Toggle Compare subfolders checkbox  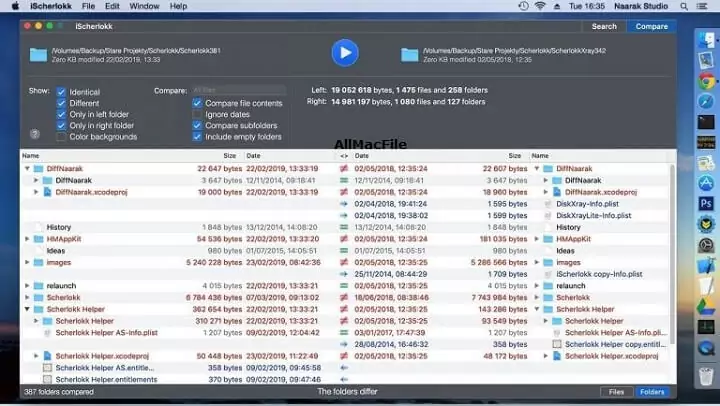click(x=197, y=125)
